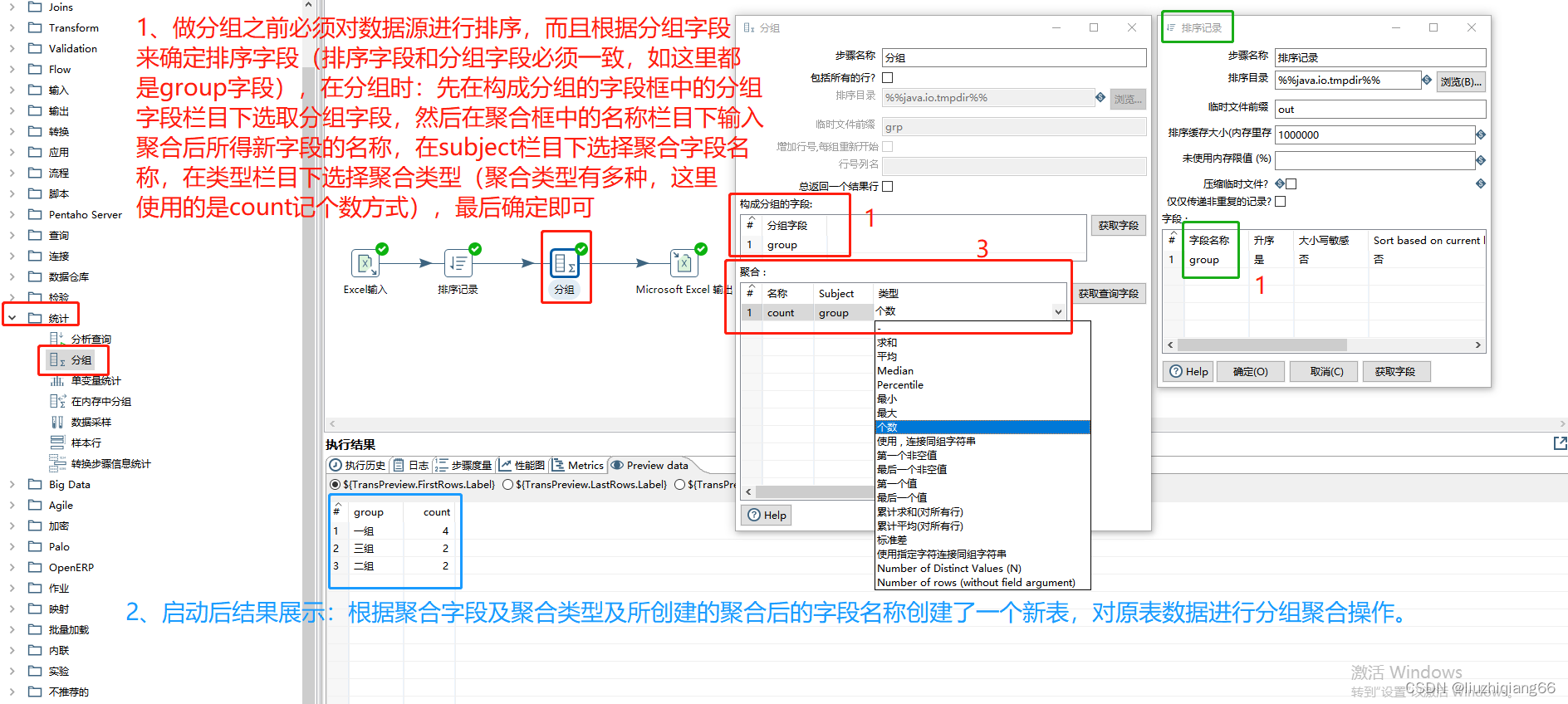Click 确定(O) in 排序记录 dialog
Screen dimensions: 1568x704
click(1250, 371)
